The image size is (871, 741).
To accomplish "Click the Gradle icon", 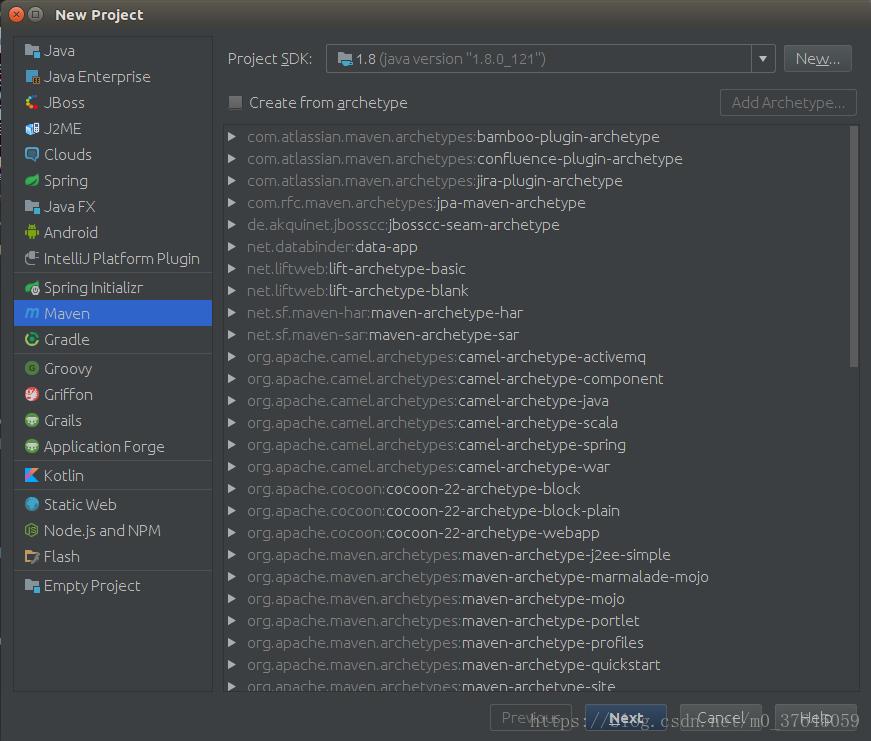I will pyautogui.click(x=32, y=339).
